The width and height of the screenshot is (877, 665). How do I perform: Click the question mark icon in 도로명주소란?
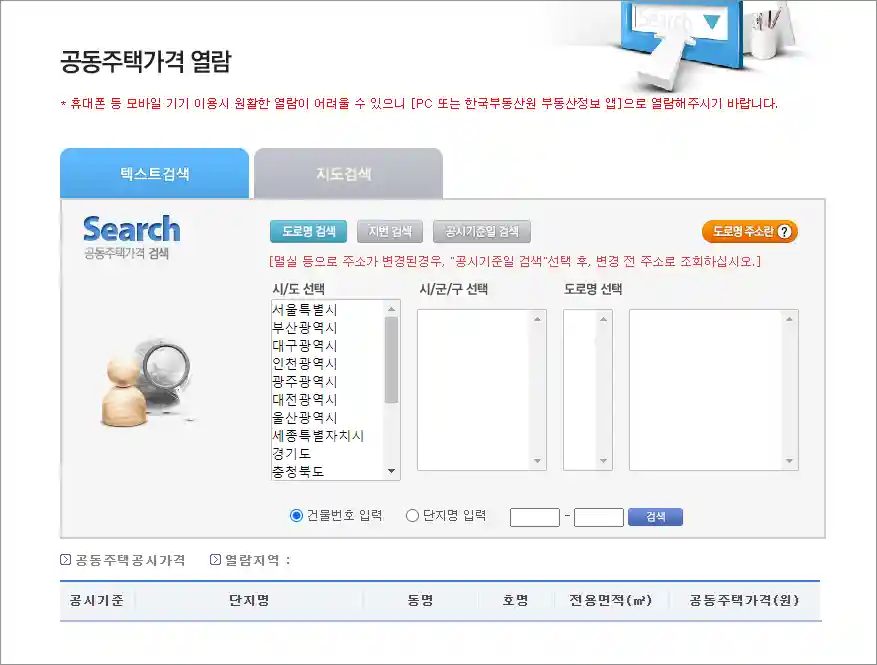pyautogui.click(x=785, y=232)
